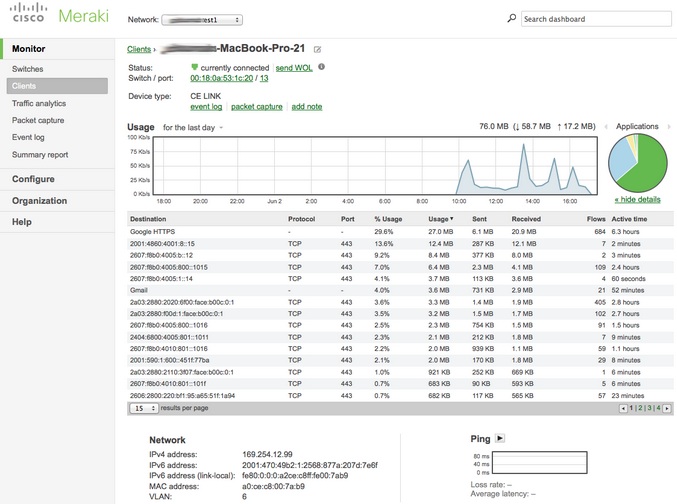Viewport: 677px width, 504px height.
Task: Open Traffic analytics in the sidebar
Action: (x=39, y=103)
